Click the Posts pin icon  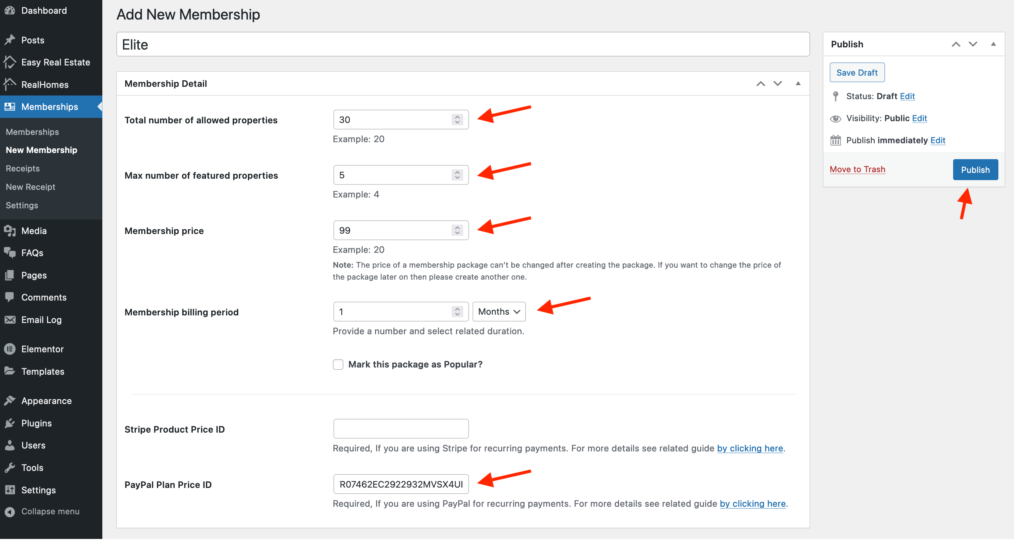(x=10, y=40)
